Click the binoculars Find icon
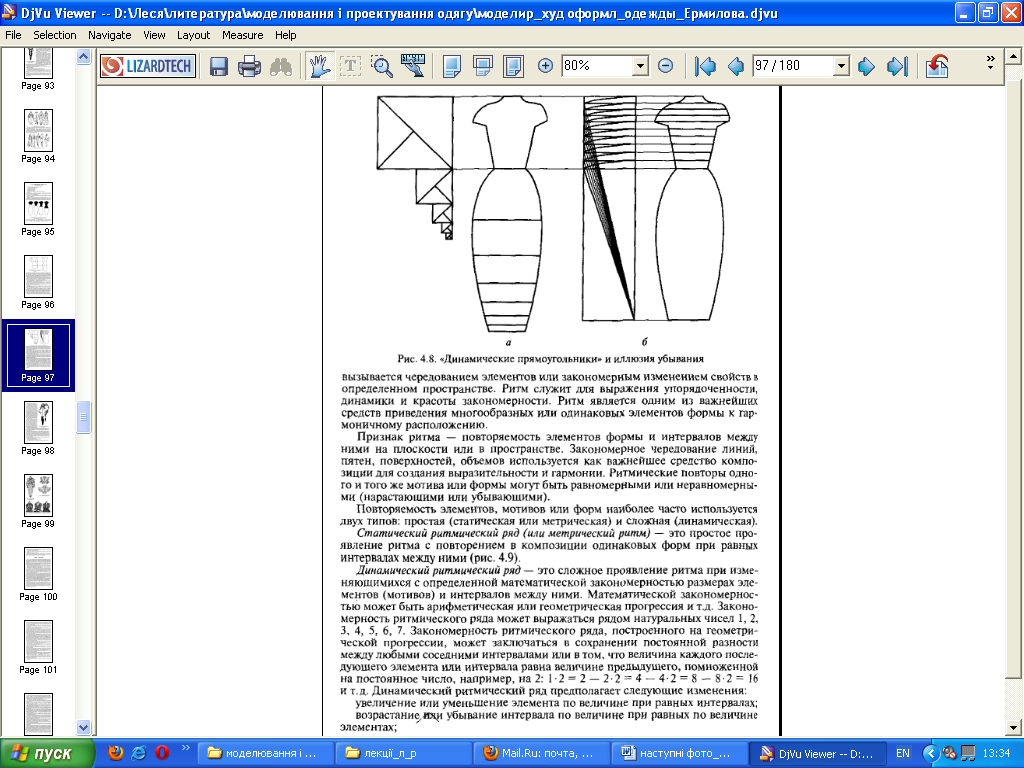Image resolution: width=1024 pixels, height=768 pixels. coord(281,66)
